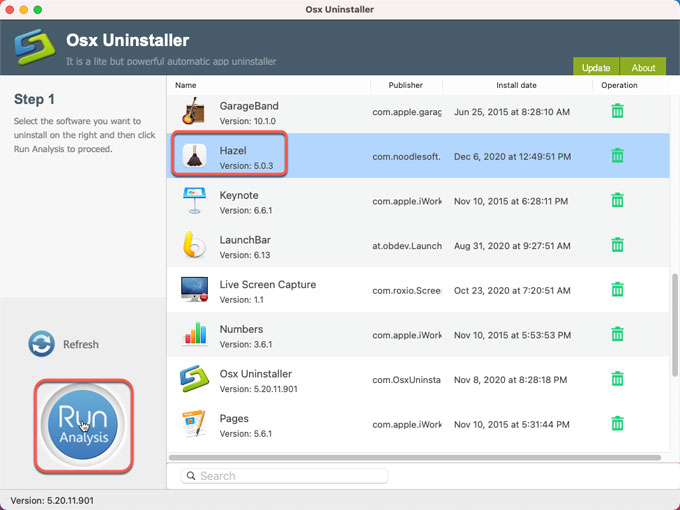Select the Numbers name text
Screen dimensions: 680x510
[x=241, y=329]
